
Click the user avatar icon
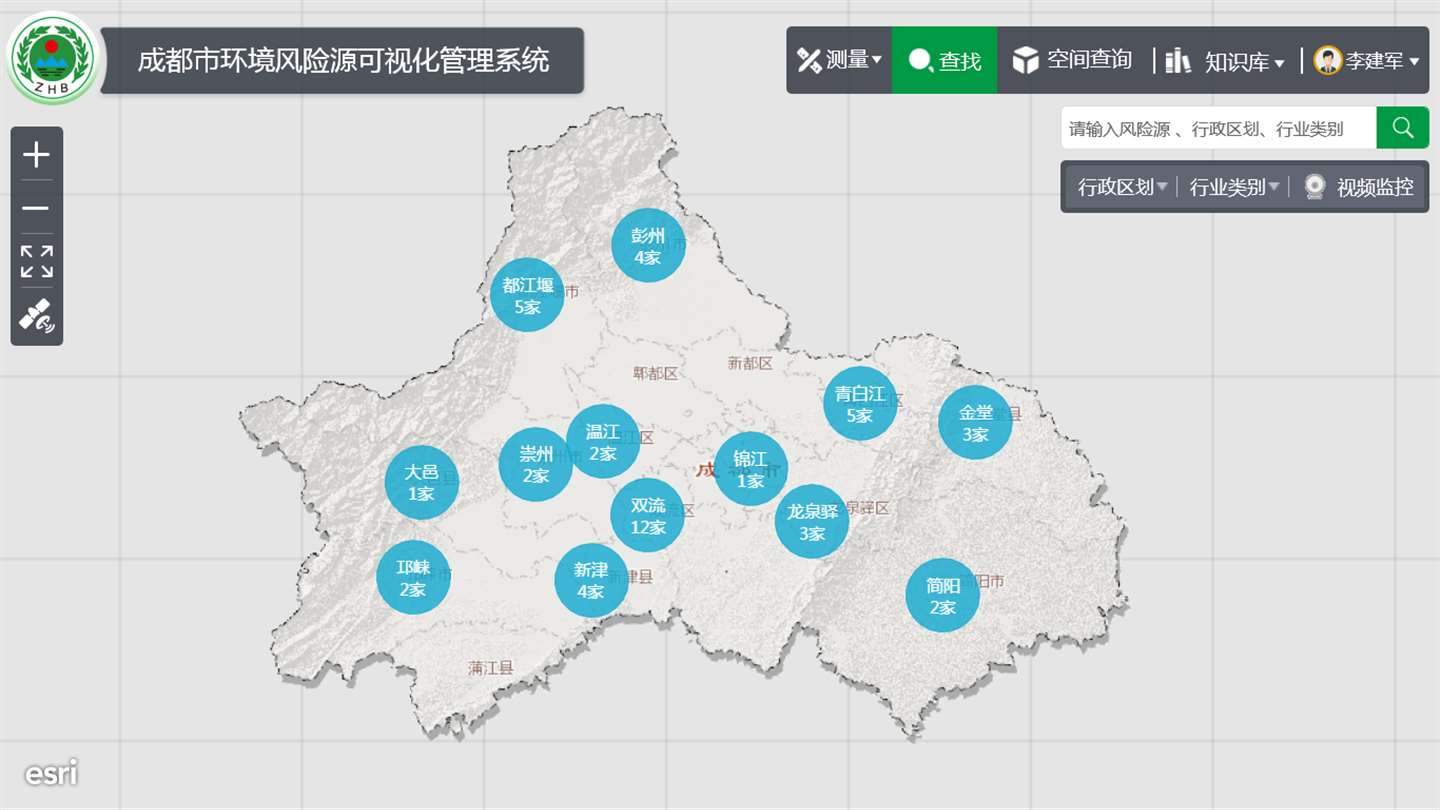click(x=1328, y=60)
